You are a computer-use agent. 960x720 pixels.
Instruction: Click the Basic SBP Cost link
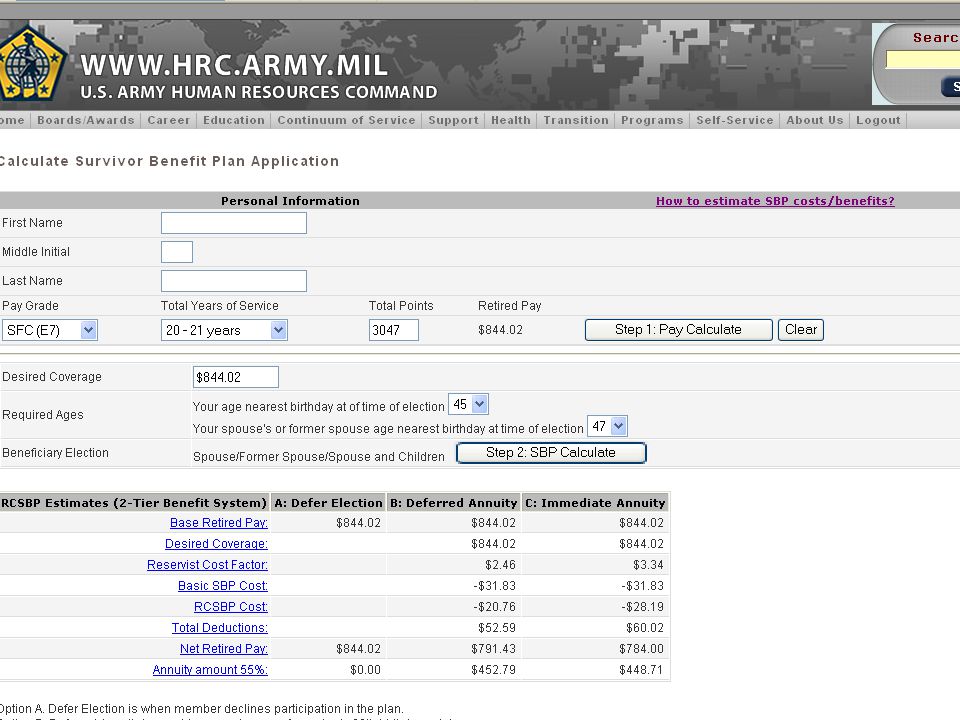point(223,585)
